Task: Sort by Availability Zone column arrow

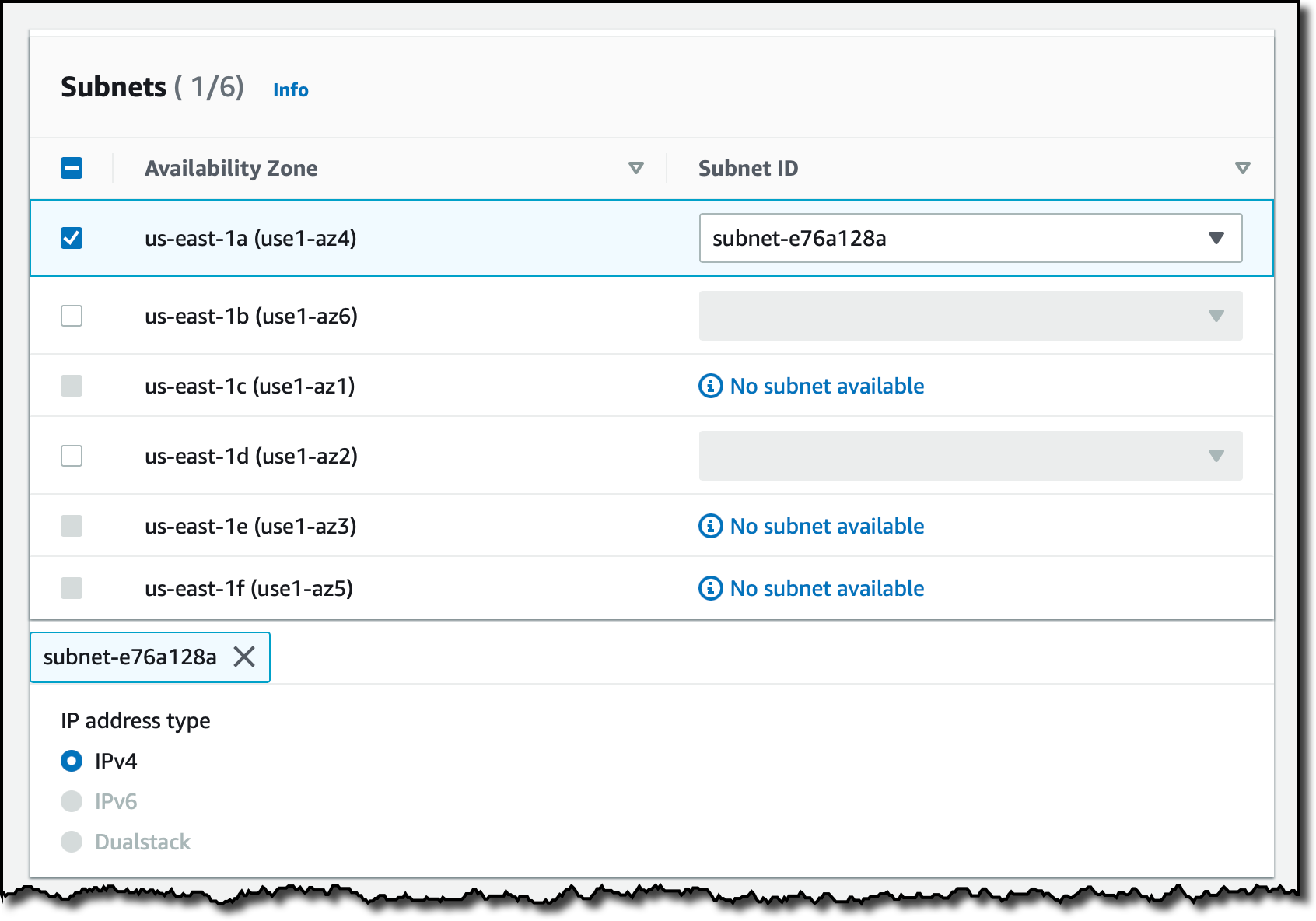Action: (636, 168)
